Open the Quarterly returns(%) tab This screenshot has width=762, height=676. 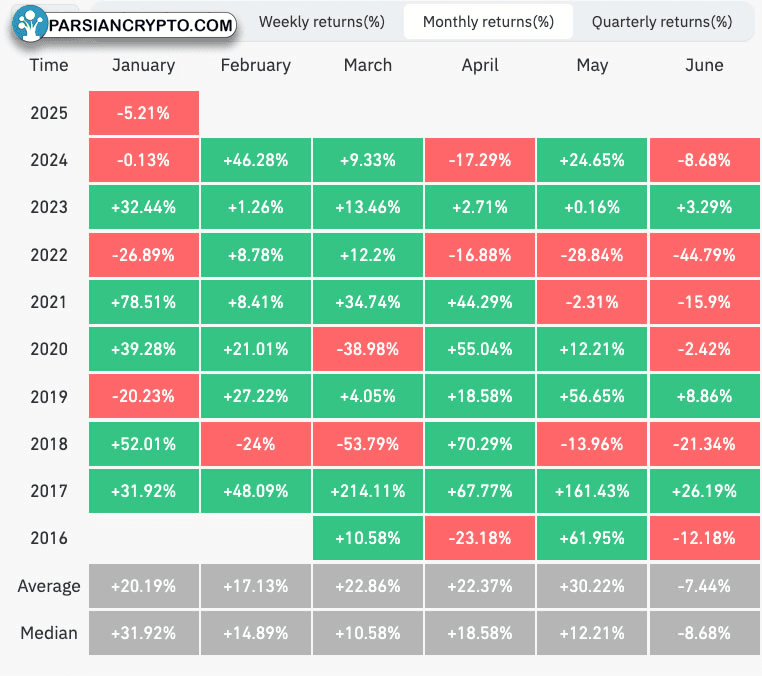(x=662, y=22)
